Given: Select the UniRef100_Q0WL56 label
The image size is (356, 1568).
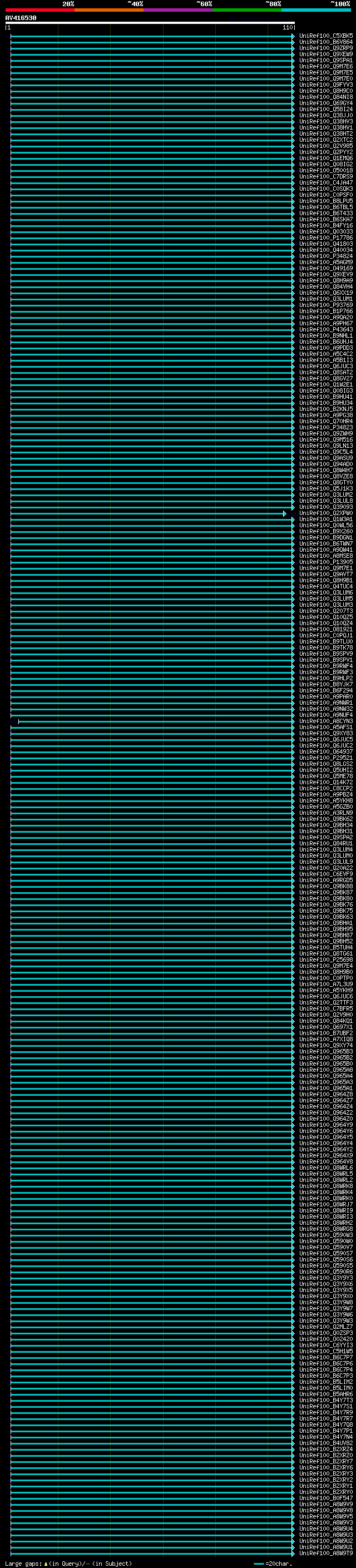Looking at the screenshot, I should coord(326,525).
